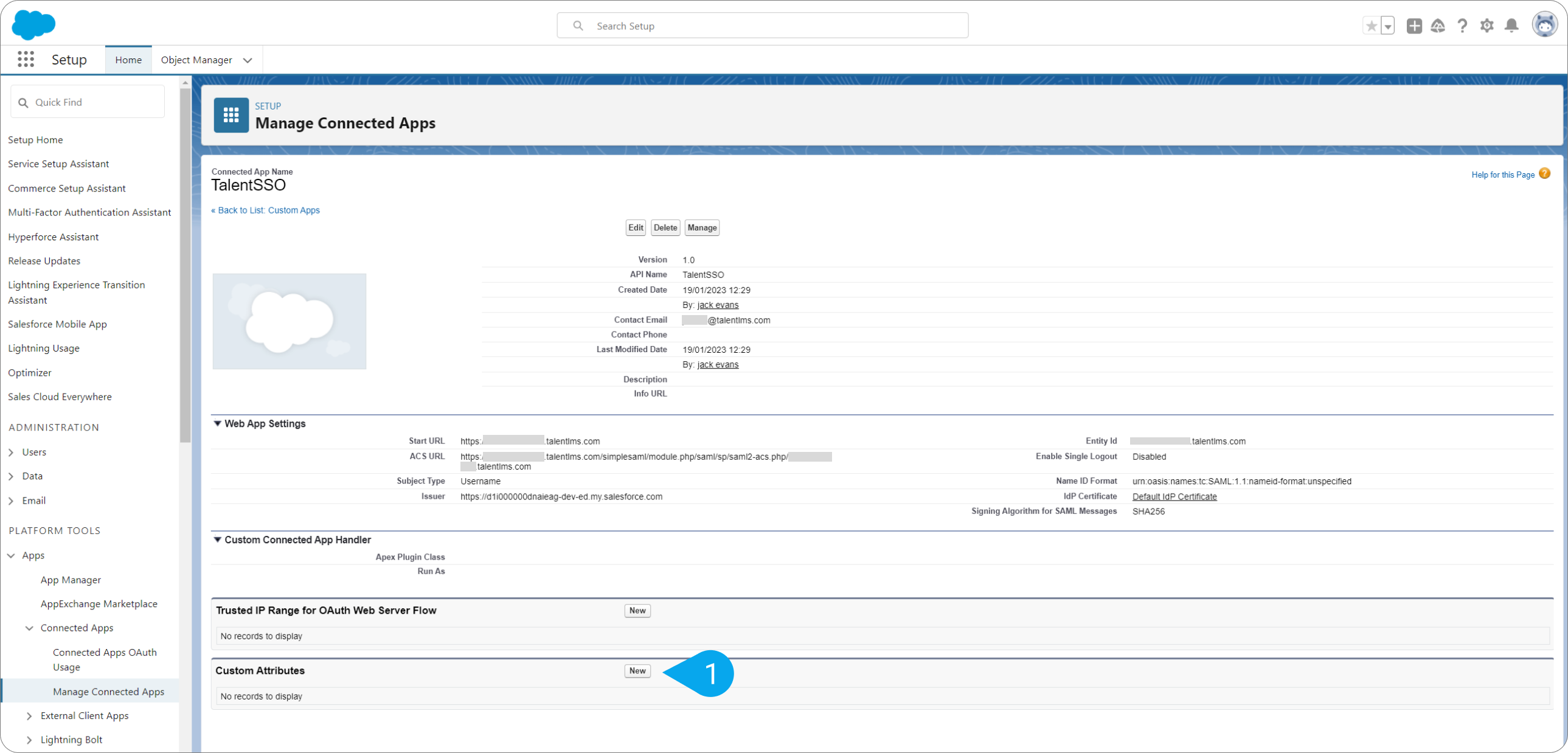Open Service Setup Assistant
The height and width of the screenshot is (753, 1568).
click(58, 164)
